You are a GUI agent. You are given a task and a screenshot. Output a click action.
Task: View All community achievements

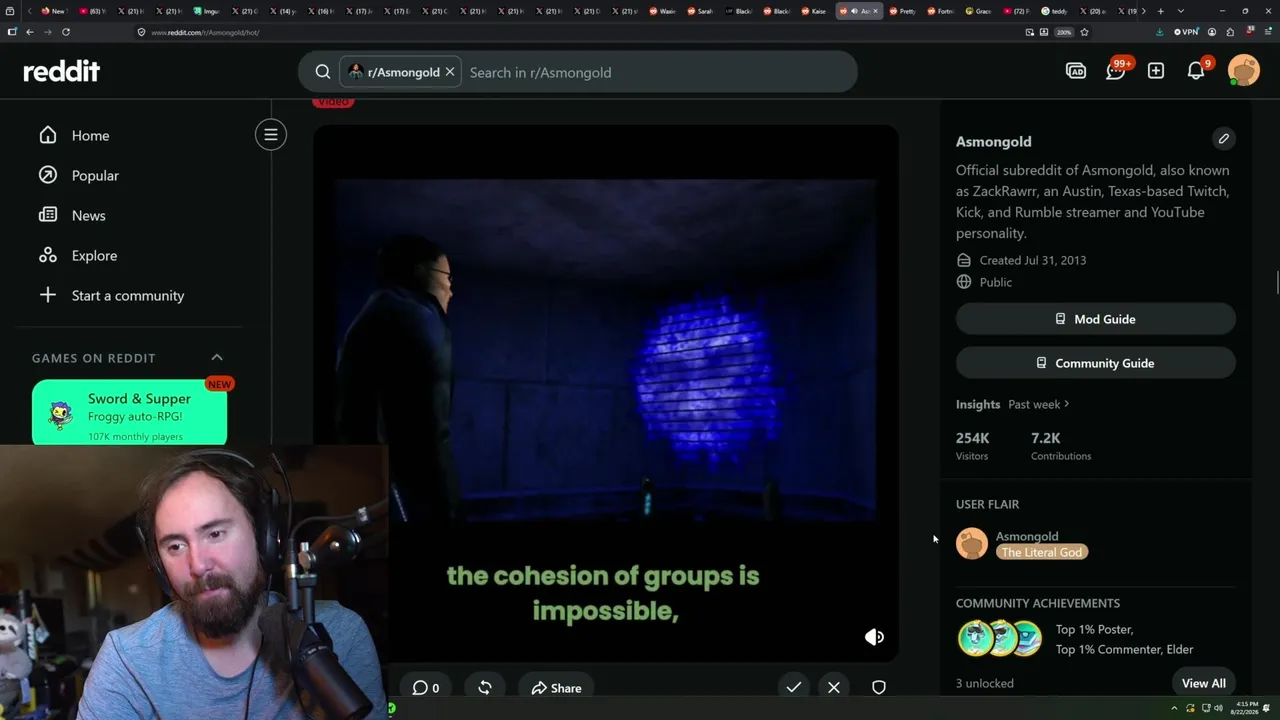pyautogui.click(x=1203, y=683)
